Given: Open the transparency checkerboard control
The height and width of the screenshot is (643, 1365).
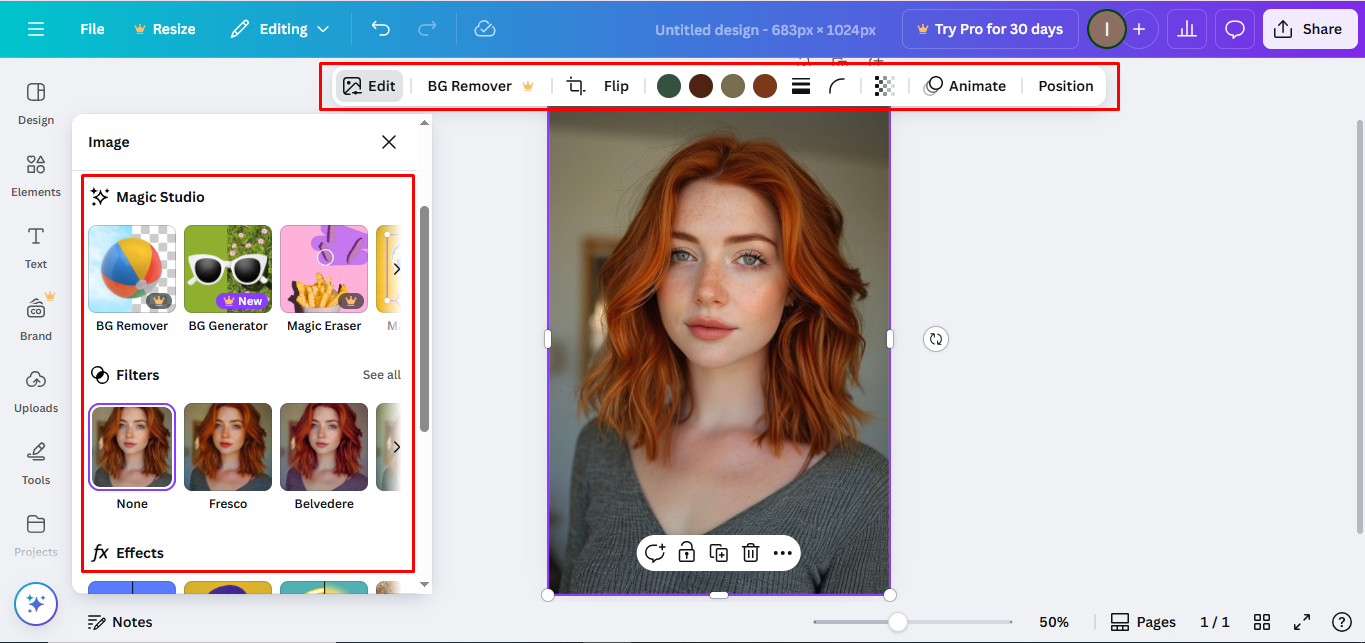Looking at the screenshot, I should click(x=883, y=86).
